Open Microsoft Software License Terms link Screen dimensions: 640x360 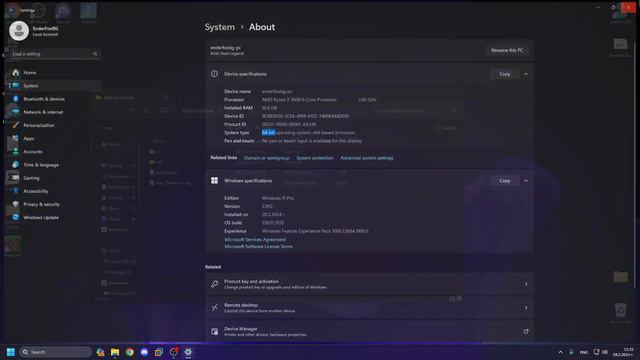pyautogui.click(x=258, y=247)
